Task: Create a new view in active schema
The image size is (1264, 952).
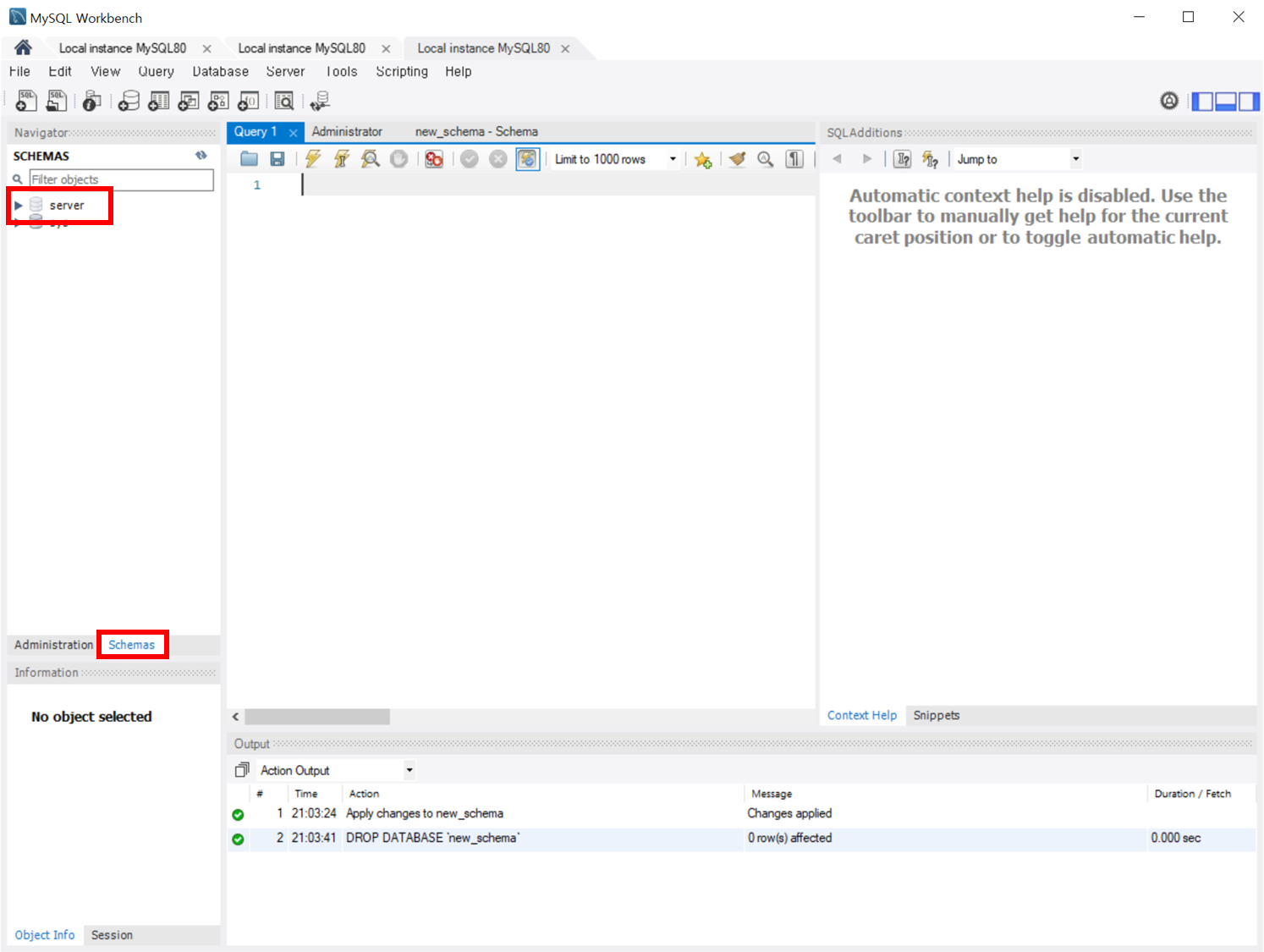Action: tap(188, 102)
